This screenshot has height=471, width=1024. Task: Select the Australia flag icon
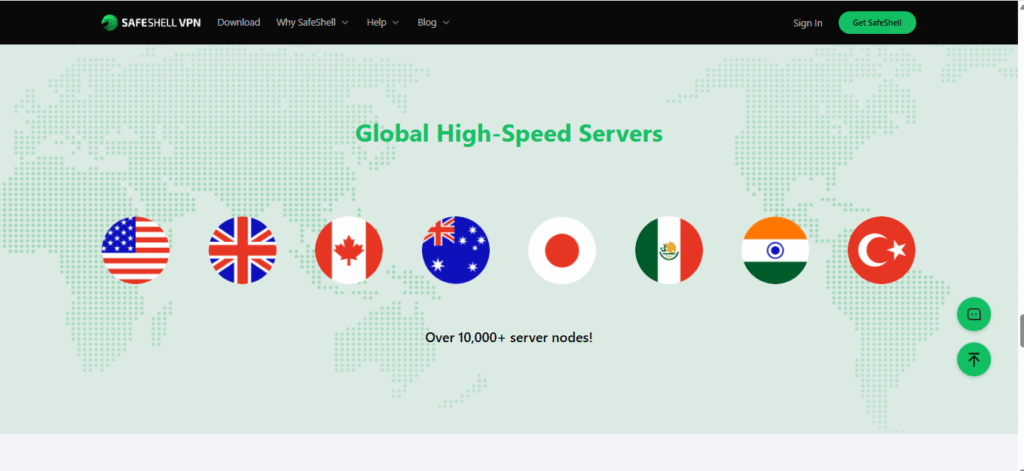tap(455, 250)
